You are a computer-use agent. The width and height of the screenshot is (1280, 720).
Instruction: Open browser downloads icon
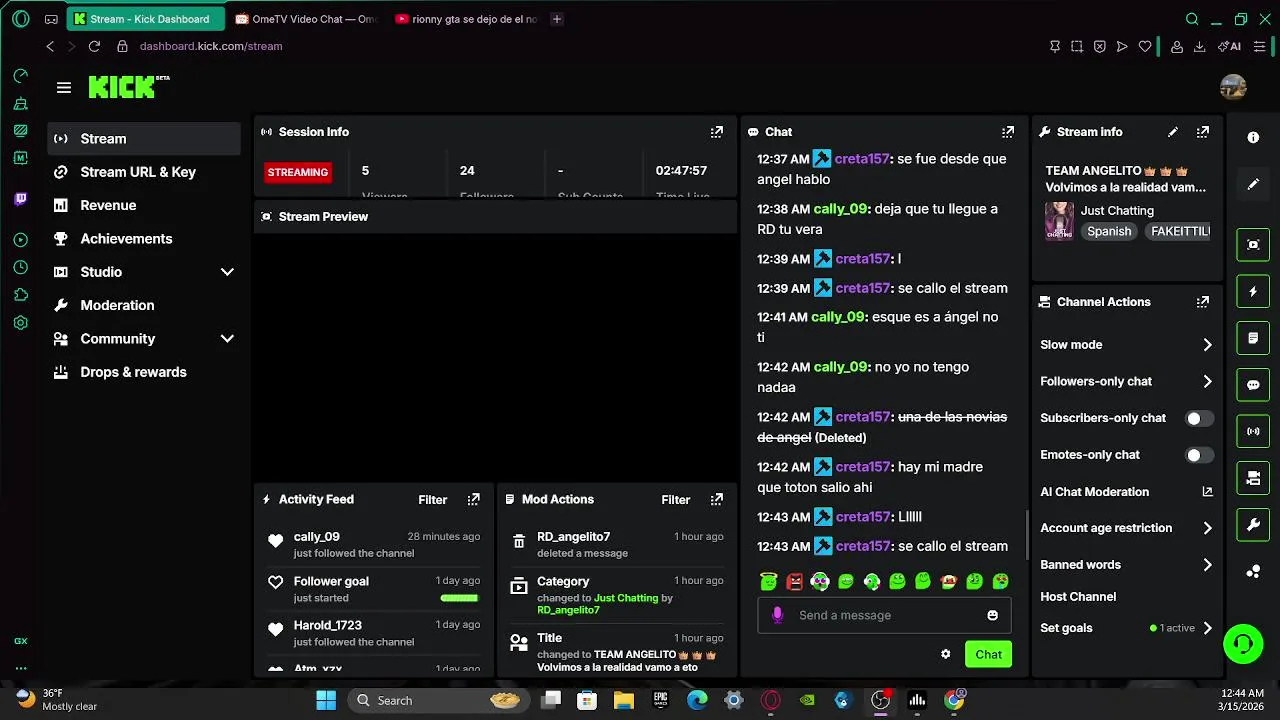coord(1199,46)
